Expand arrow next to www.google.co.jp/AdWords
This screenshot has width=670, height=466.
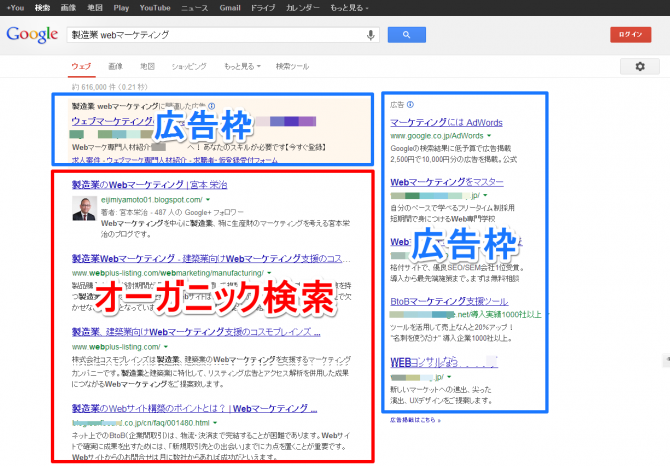(x=489, y=136)
